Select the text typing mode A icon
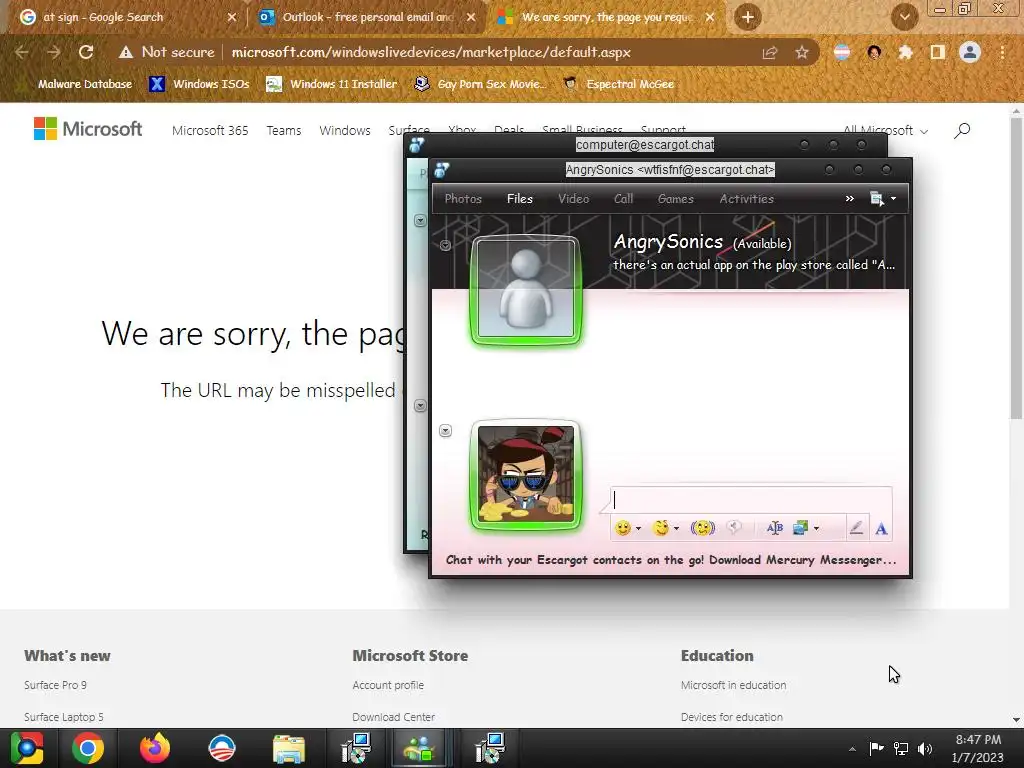 pos(881,528)
